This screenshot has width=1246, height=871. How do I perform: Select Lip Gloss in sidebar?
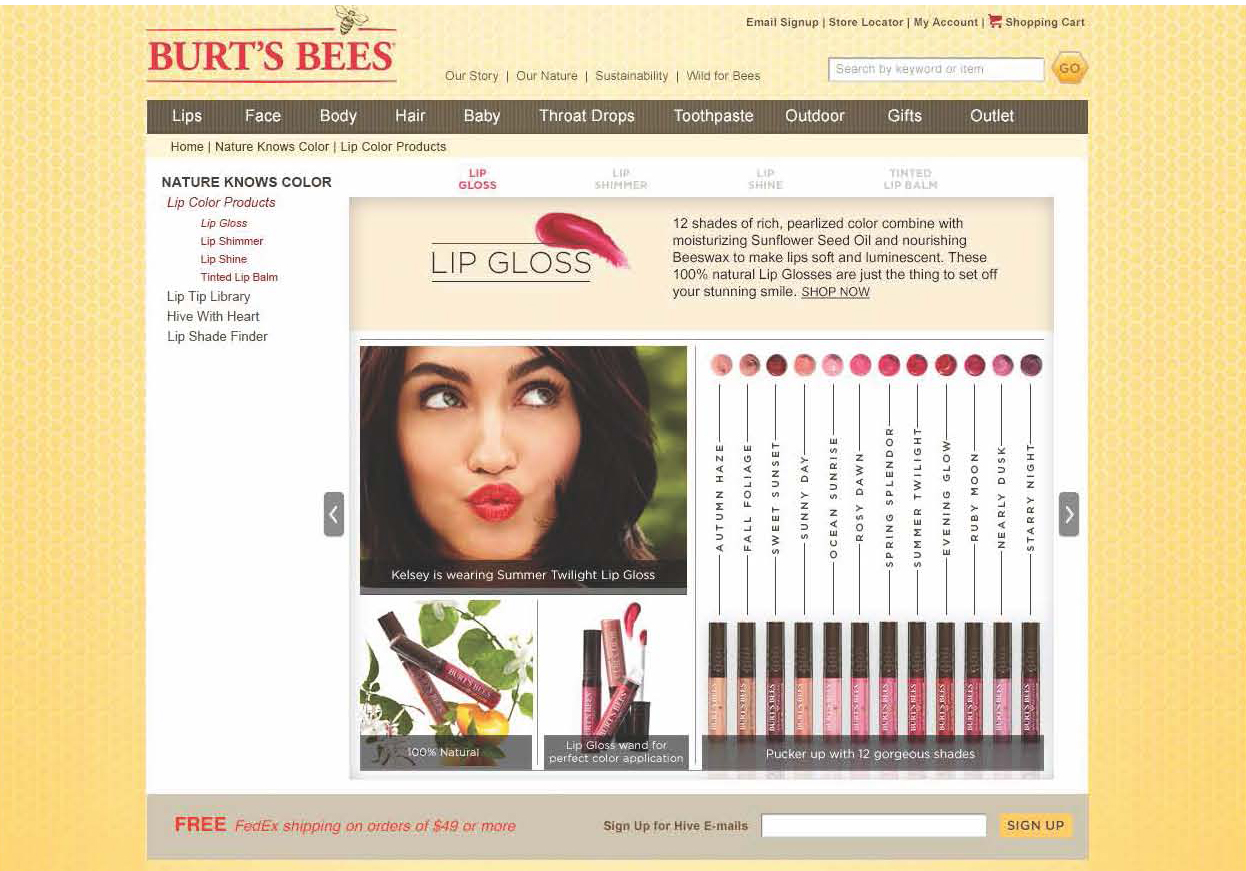point(224,224)
